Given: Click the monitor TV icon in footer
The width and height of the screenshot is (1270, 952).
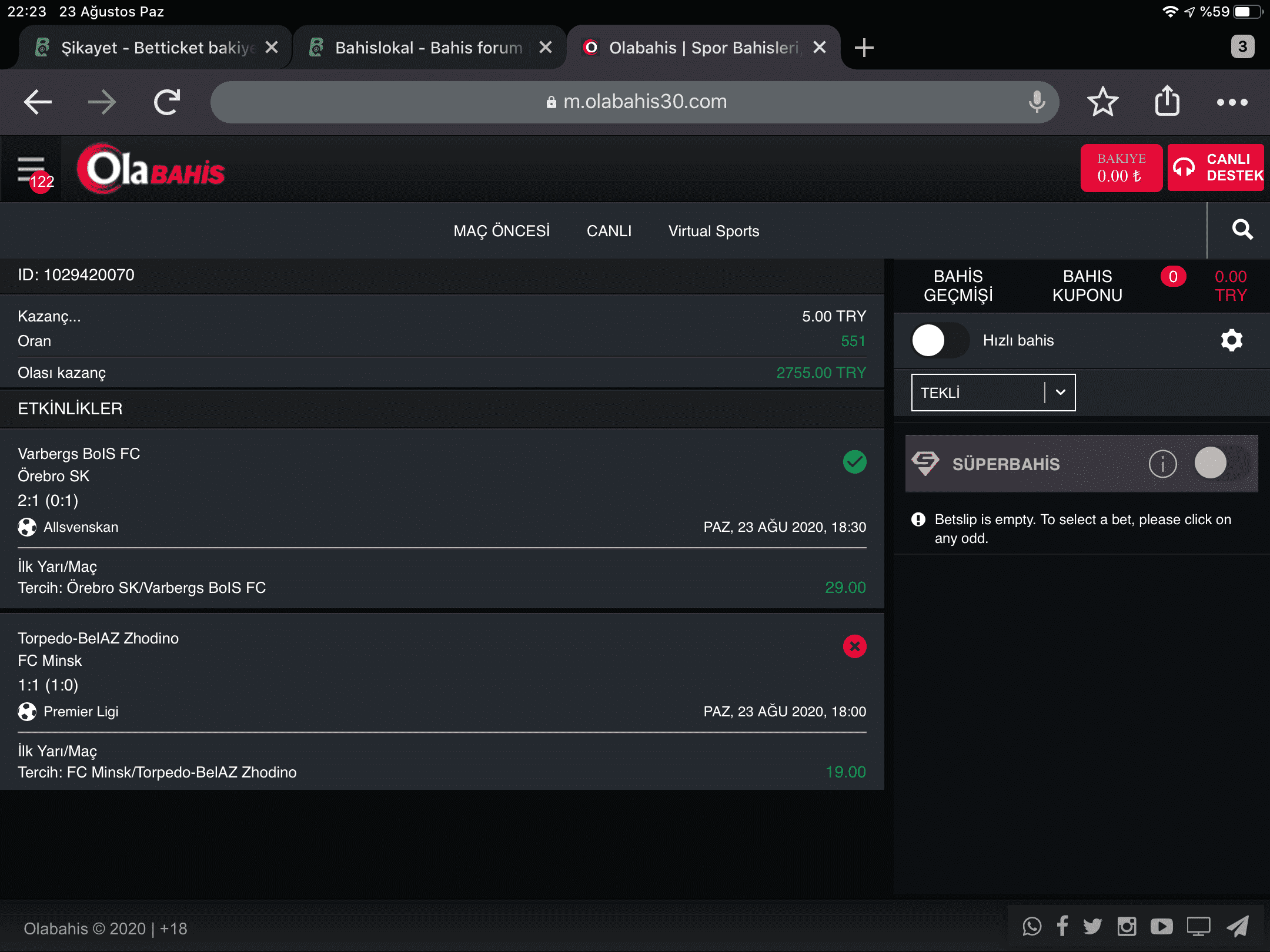Looking at the screenshot, I should (1198, 927).
